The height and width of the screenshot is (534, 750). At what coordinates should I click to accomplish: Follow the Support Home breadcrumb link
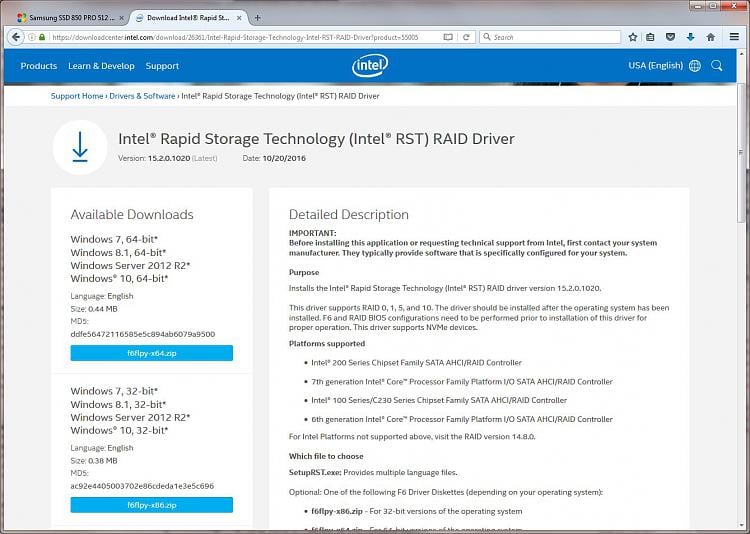77,96
